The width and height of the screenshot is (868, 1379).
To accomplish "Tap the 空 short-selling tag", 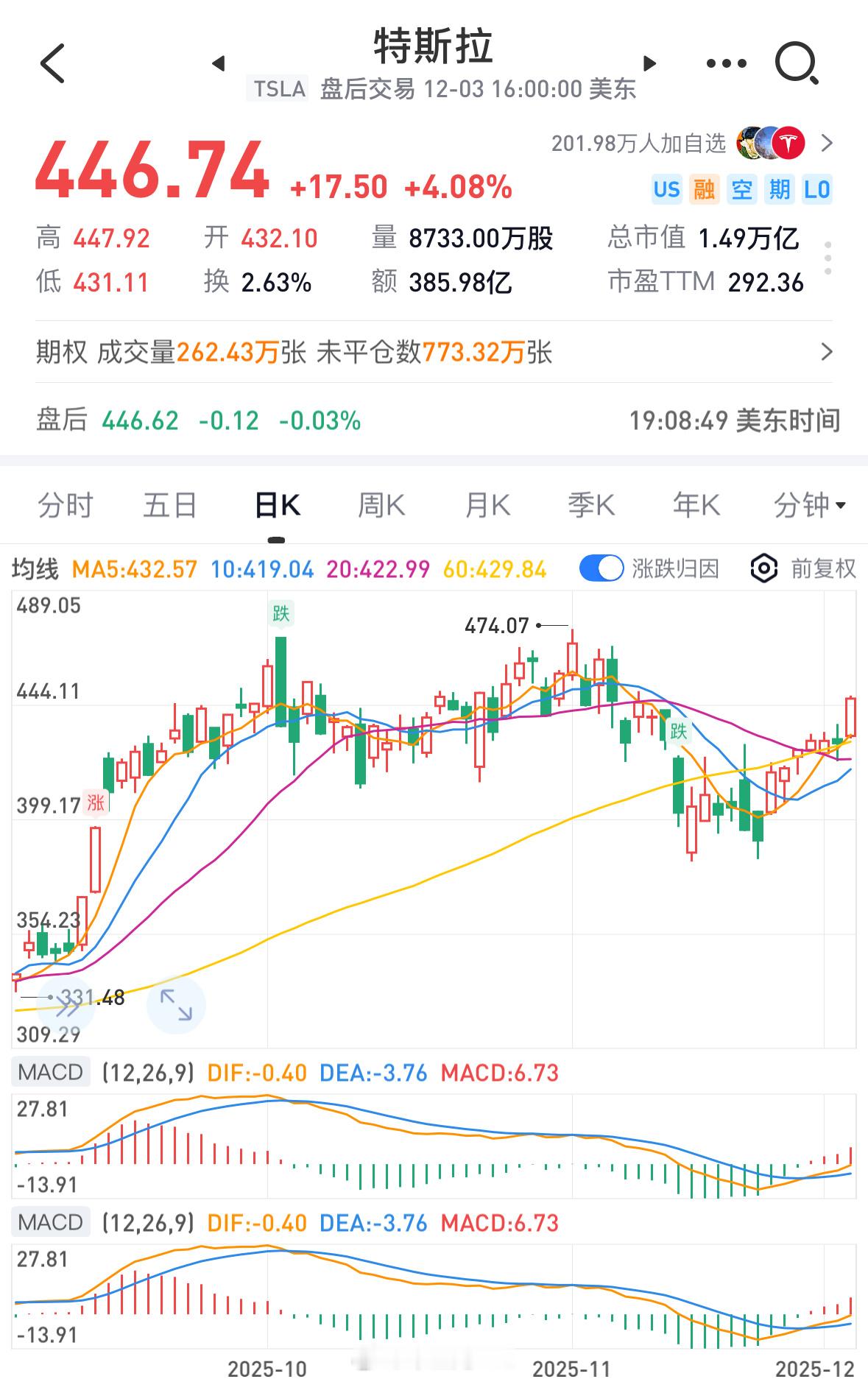I will click(742, 190).
